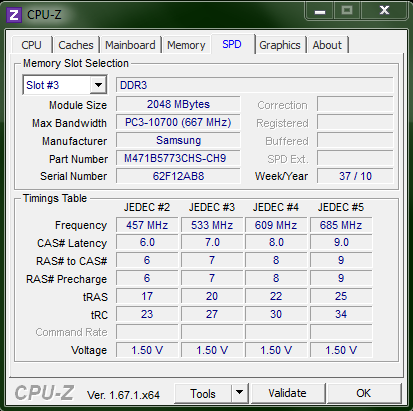Image resolution: width=413 pixels, height=411 pixels.
Task: Click the 457 MHz frequency cell
Action: 147,225
